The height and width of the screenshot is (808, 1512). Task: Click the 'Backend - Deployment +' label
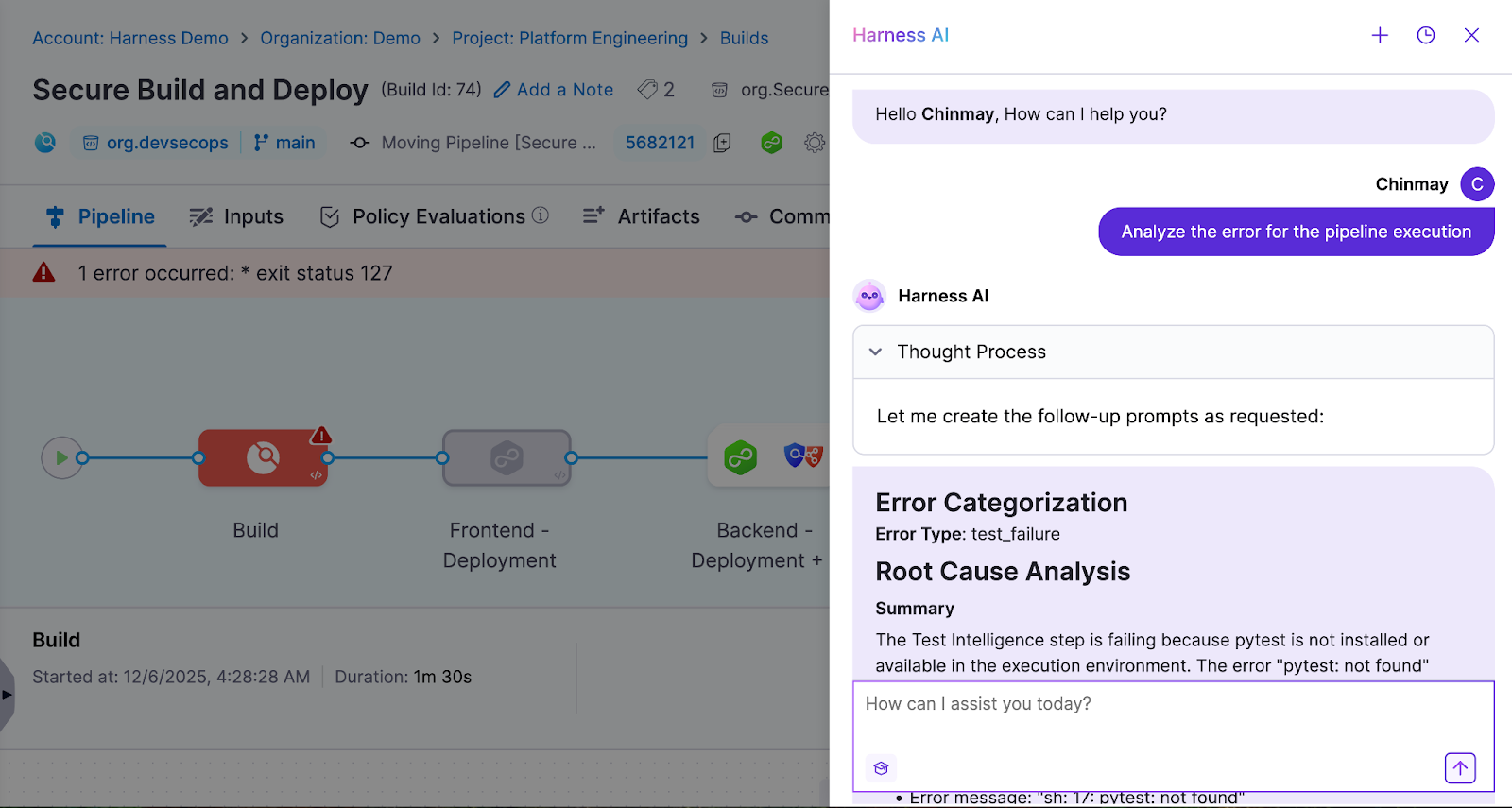[x=757, y=545]
